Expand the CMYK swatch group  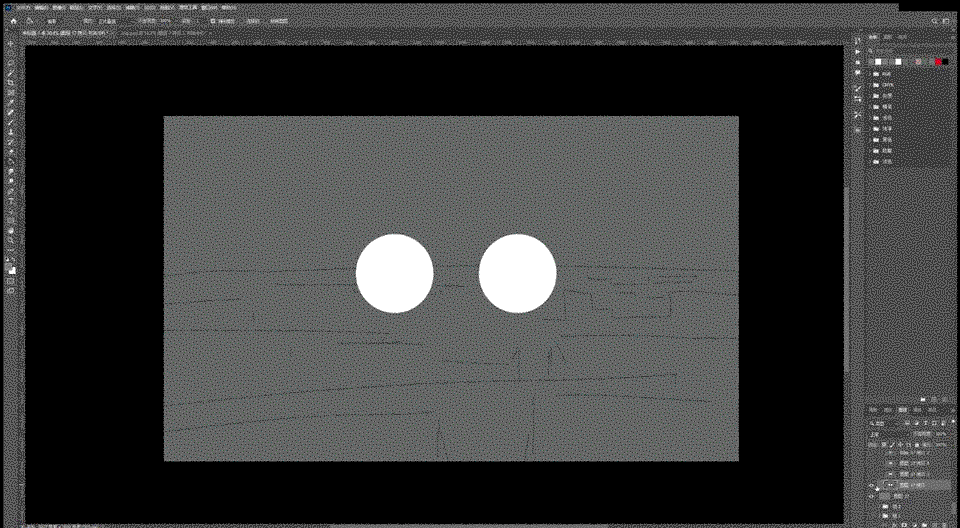click(x=871, y=85)
